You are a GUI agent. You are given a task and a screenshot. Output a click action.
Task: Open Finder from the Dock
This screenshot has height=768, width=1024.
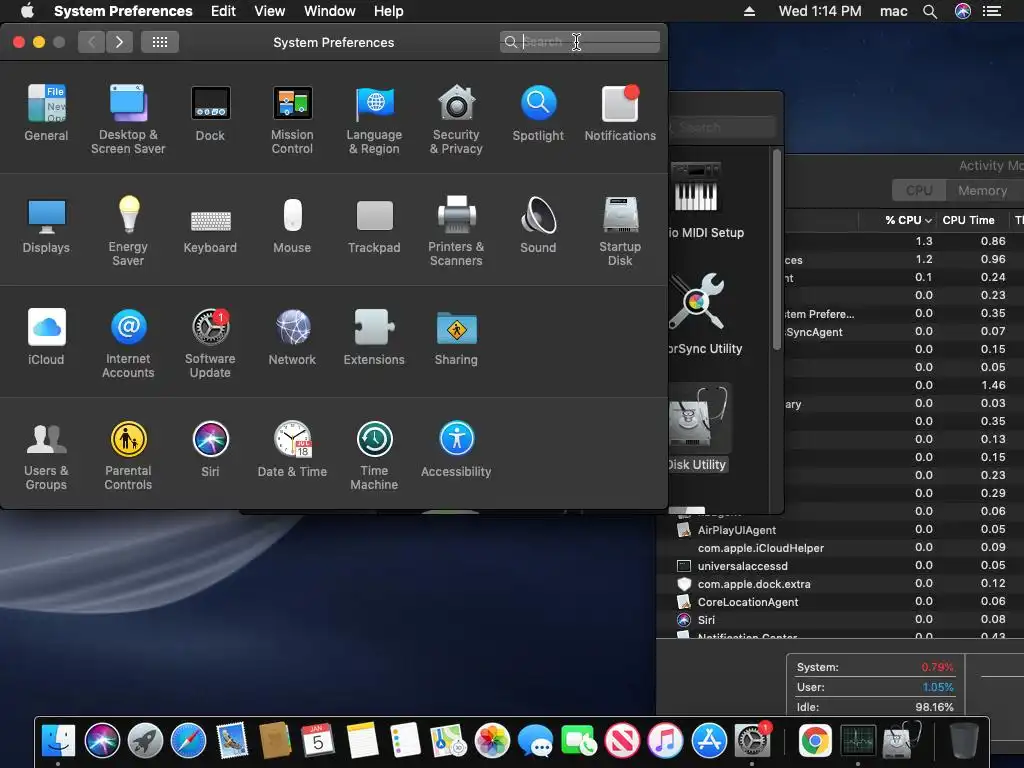click(x=58, y=741)
